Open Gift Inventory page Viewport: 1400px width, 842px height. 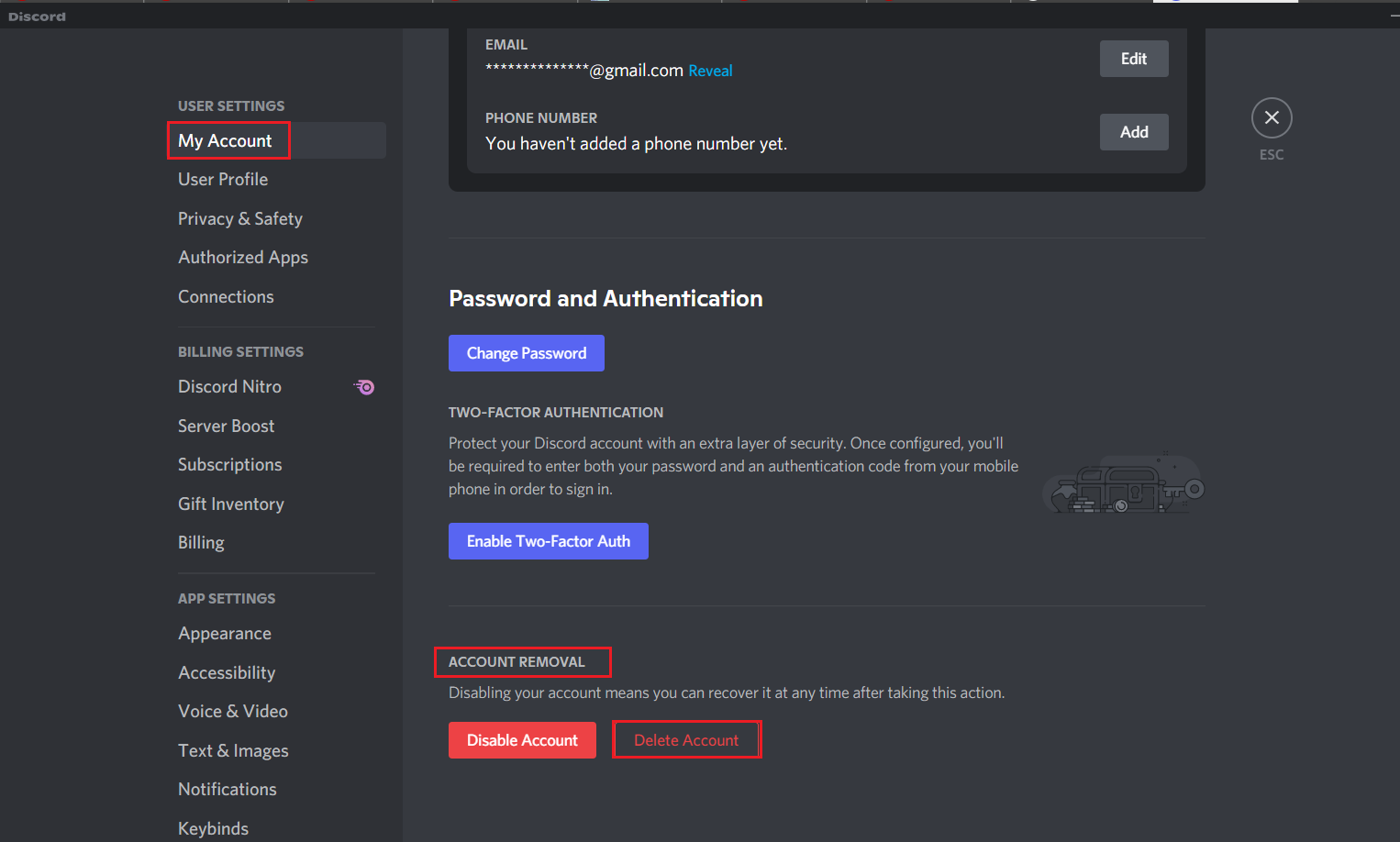[x=231, y=504]
